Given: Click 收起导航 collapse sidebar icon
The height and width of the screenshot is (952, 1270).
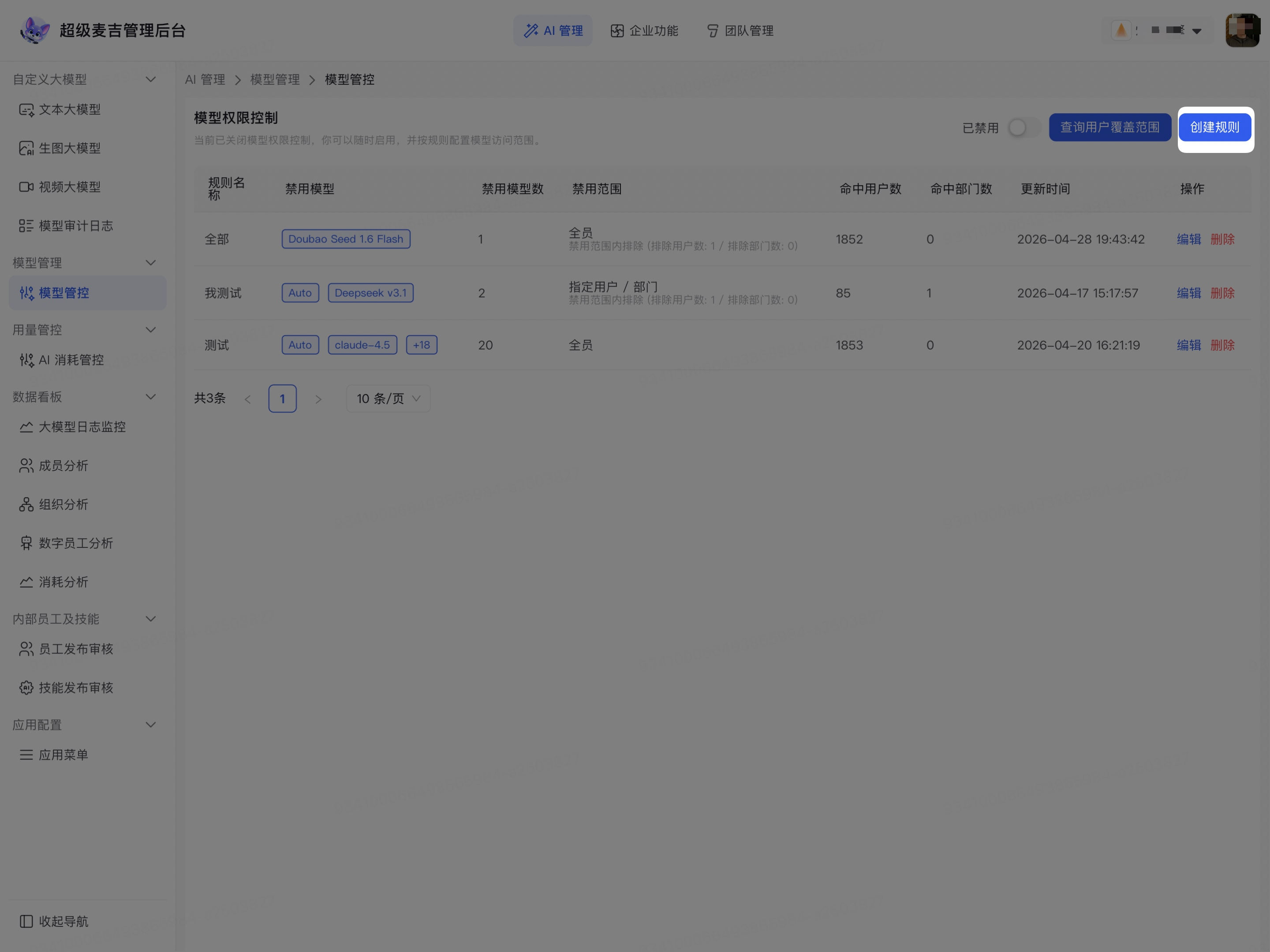Looking at the screenshot, I should click(26, 922).
